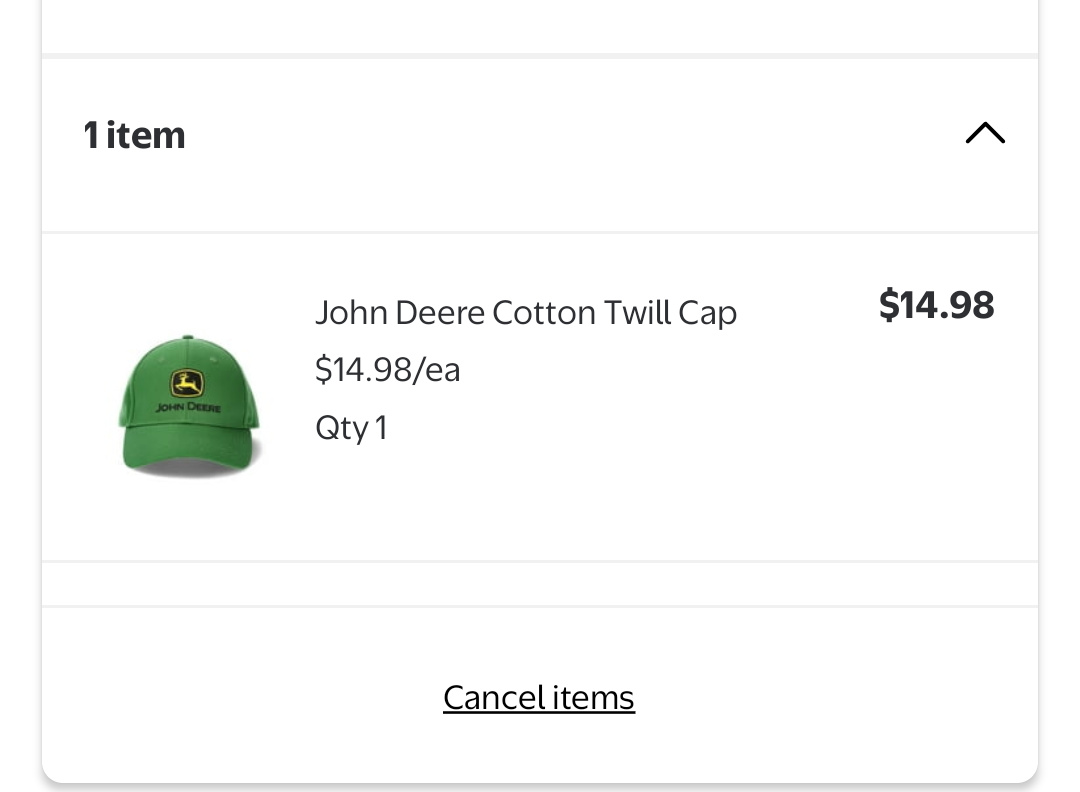1080x792 pixels.
Task: Tap the yellow deer logo on the cap
Action: tap(187, 383)
